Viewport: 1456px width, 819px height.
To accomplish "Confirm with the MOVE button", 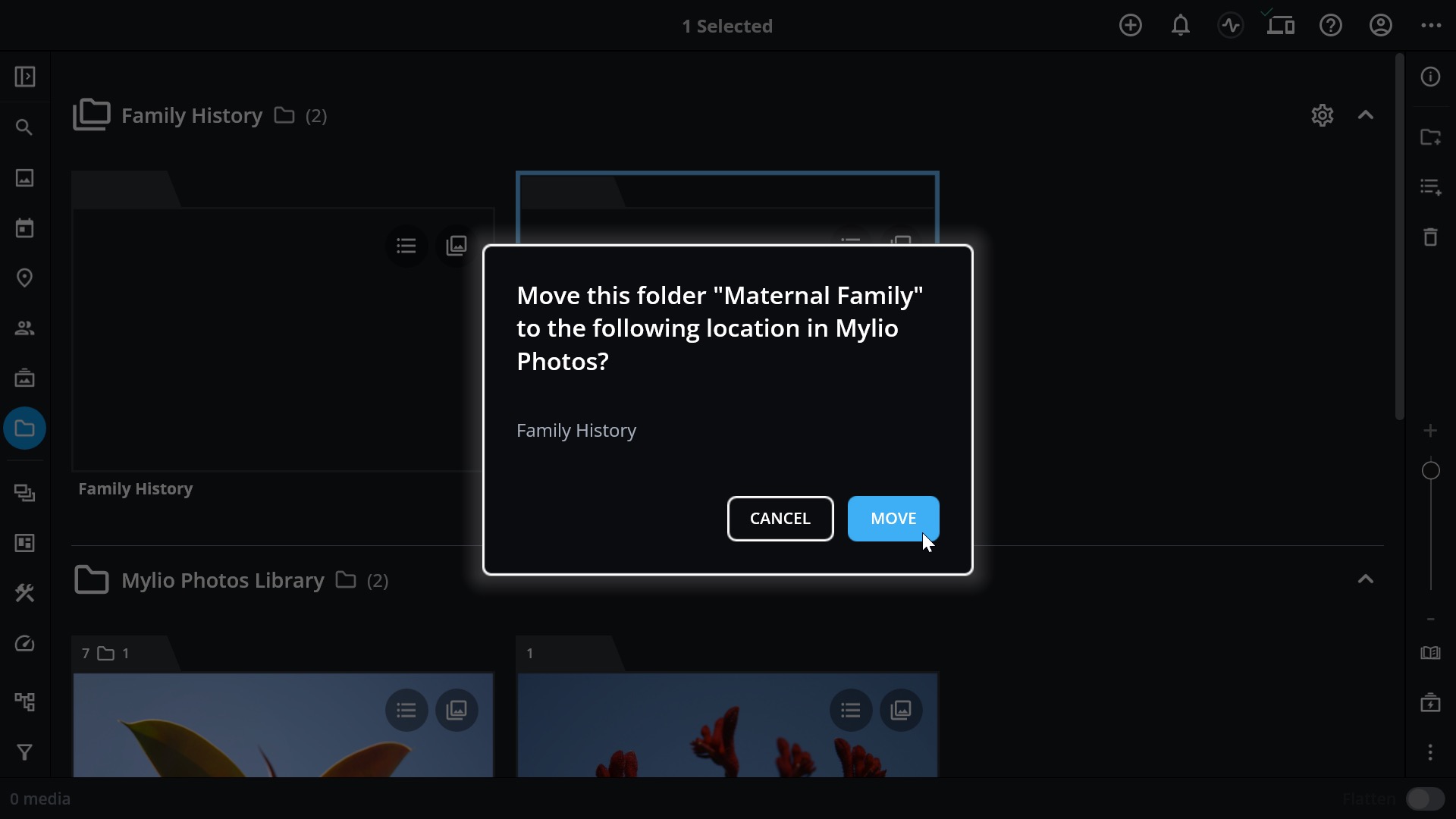I will click(x=893, y=519).
